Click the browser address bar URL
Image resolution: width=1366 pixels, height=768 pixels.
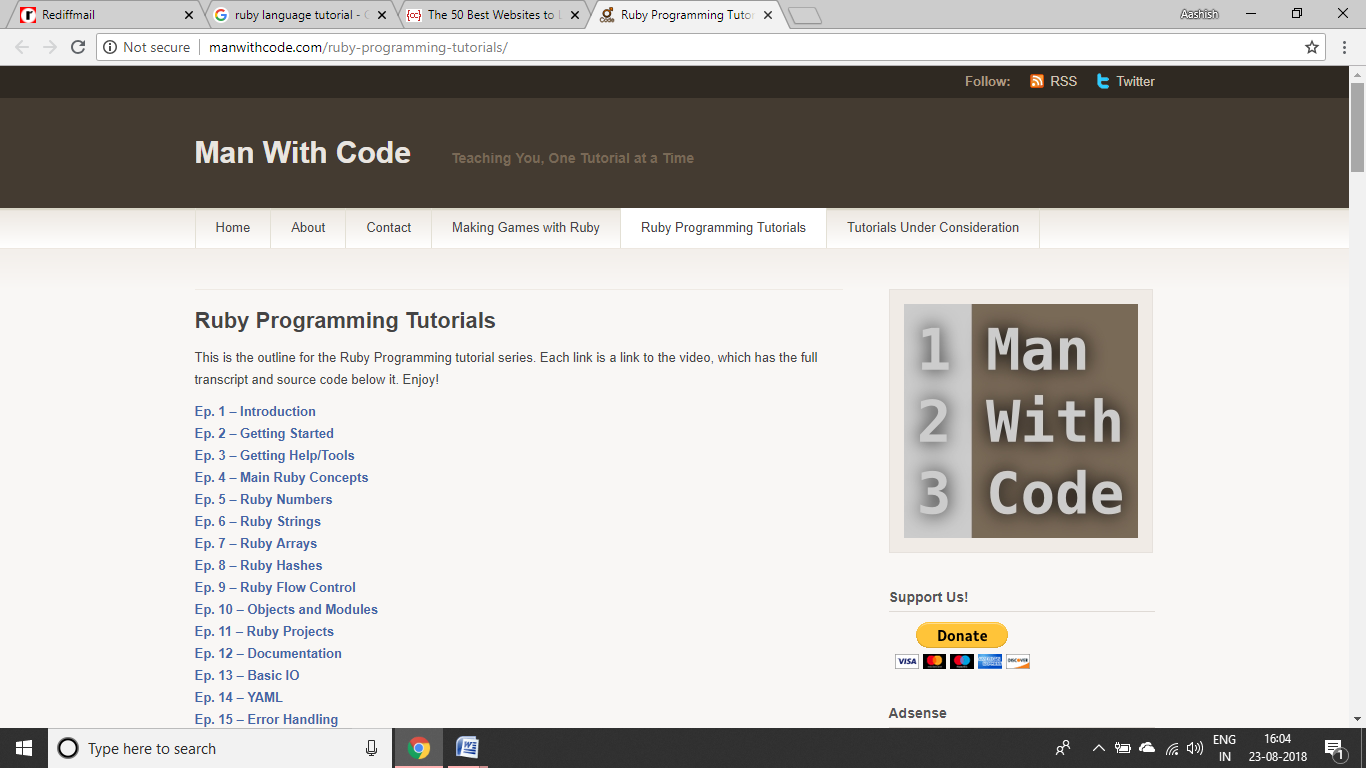click(x=358, y=47)
